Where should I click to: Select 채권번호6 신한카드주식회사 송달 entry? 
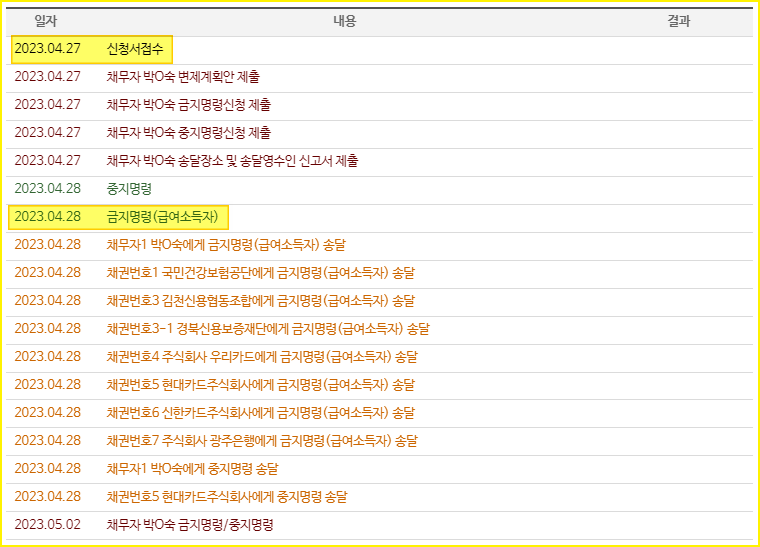tap(261, 413)
